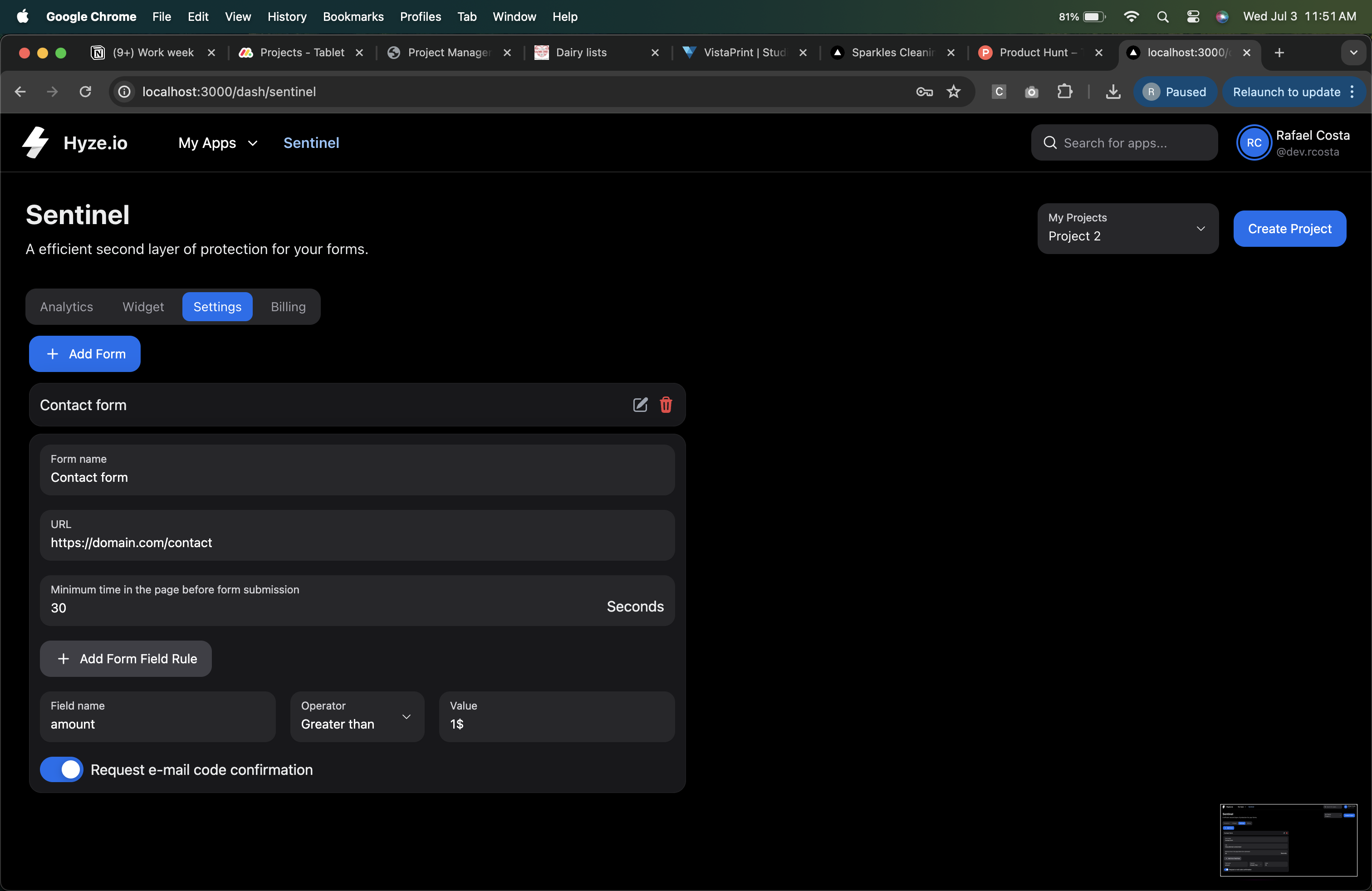Click the screenshot thumbnail preview
This screenshot has height=891, width=1372.
1289,840
